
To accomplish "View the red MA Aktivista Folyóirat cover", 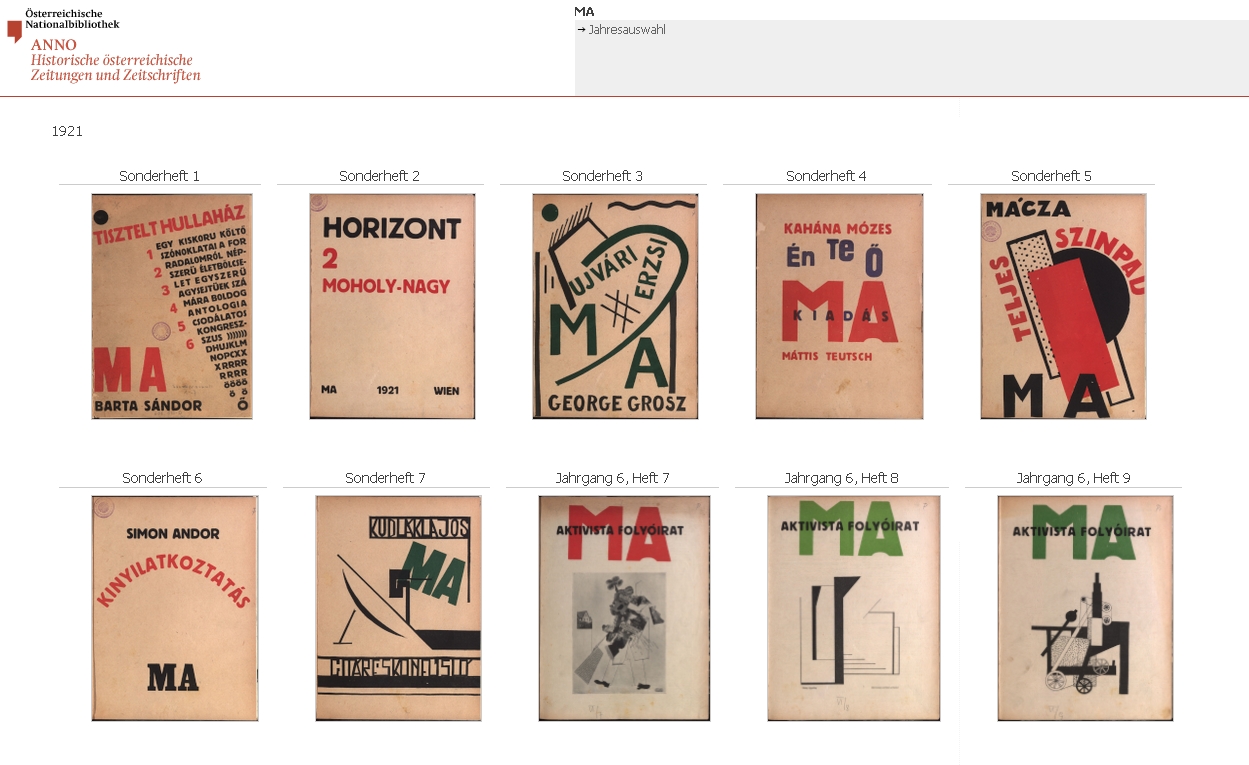I will coord(624,608).
